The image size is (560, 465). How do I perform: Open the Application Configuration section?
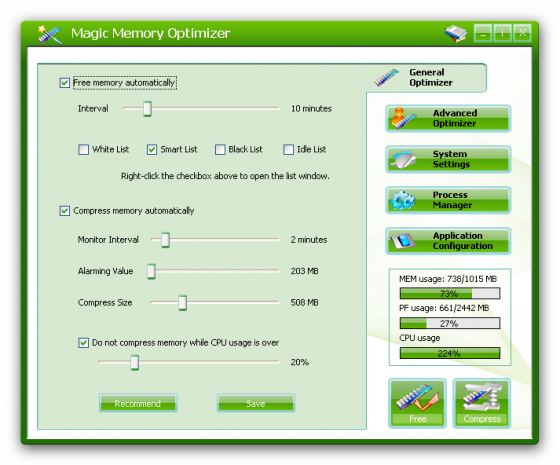[448, 241]
